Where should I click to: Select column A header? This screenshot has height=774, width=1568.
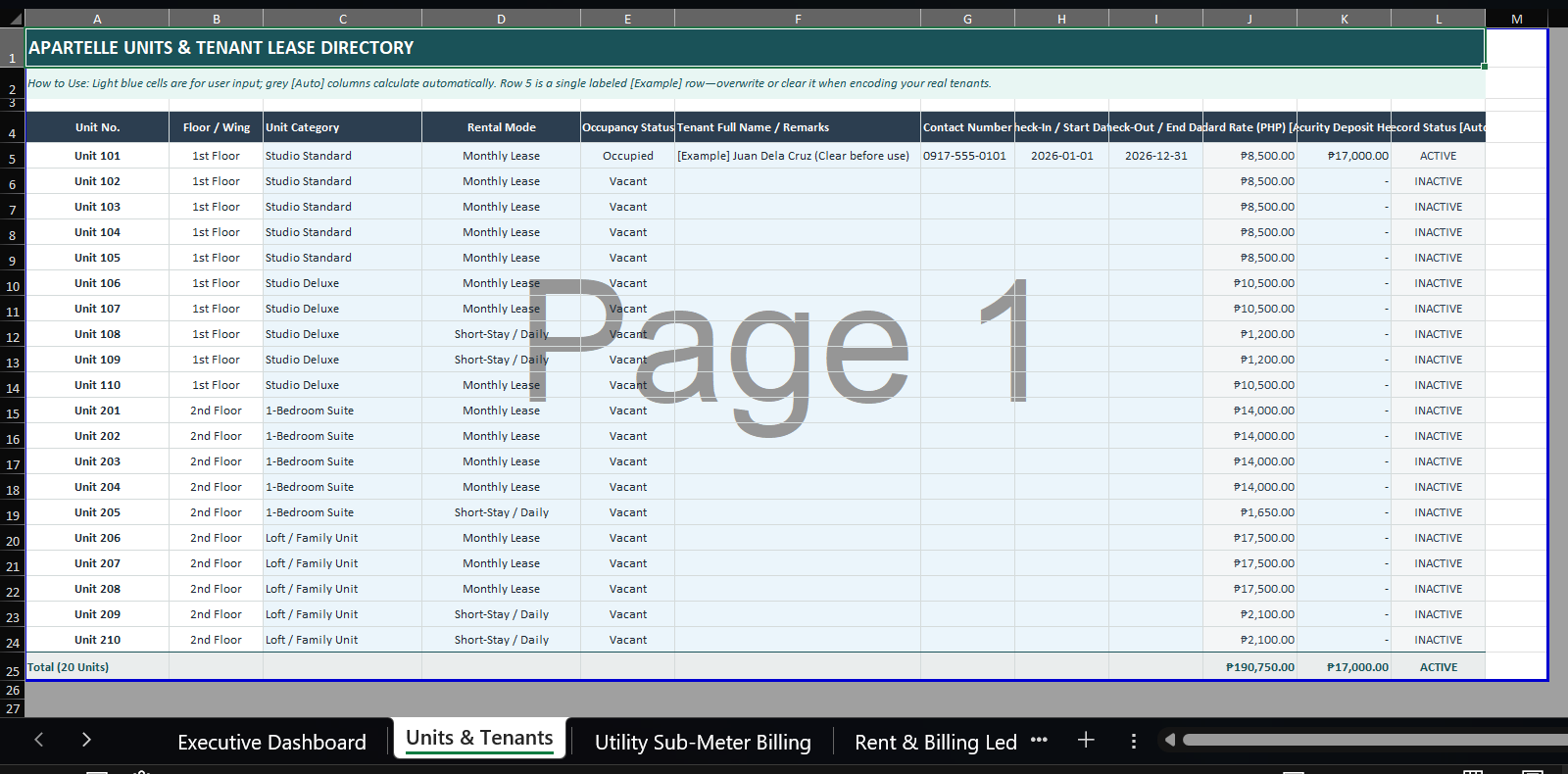97,19
